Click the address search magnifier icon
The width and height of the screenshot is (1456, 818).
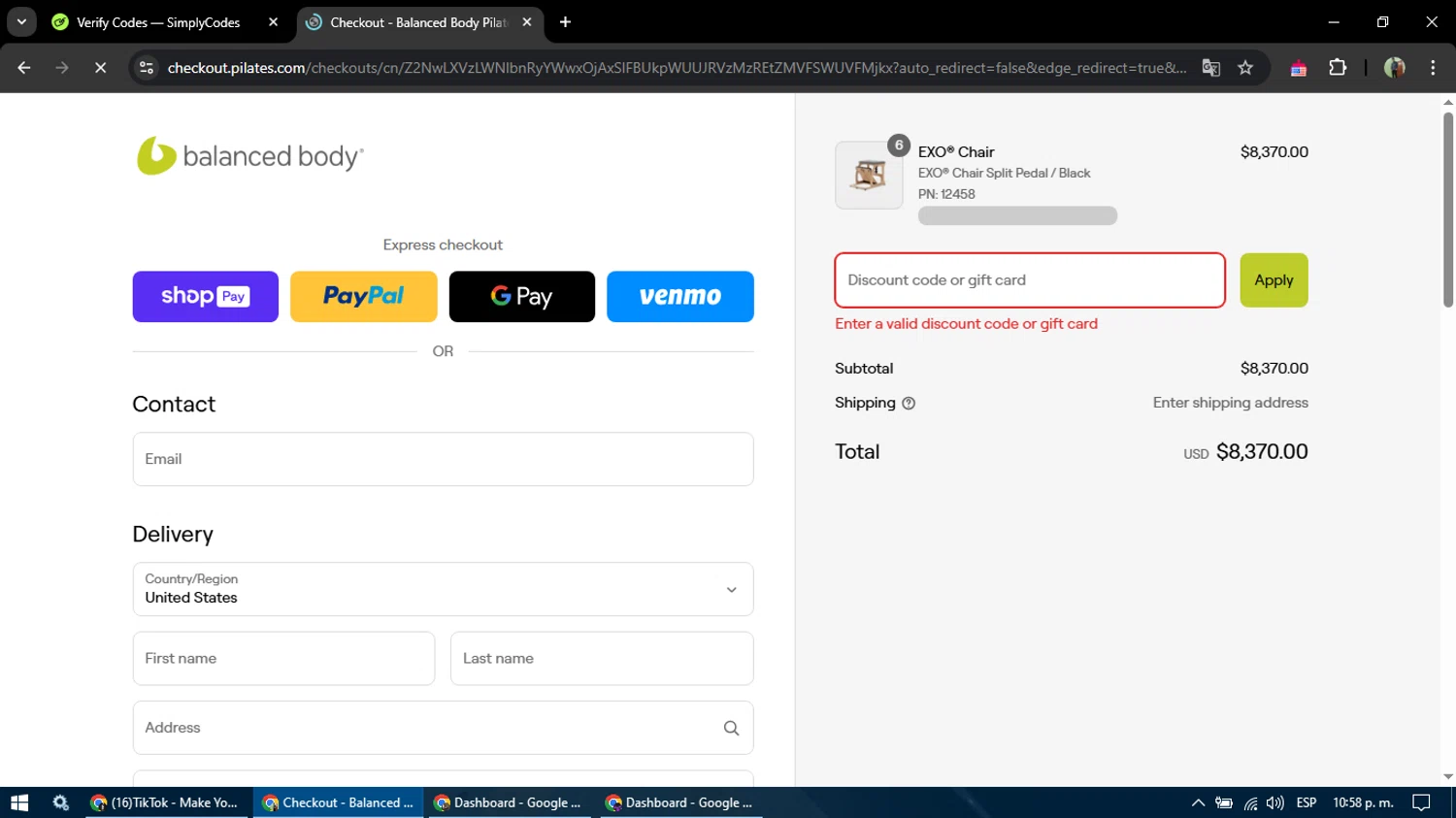[731, 728]
